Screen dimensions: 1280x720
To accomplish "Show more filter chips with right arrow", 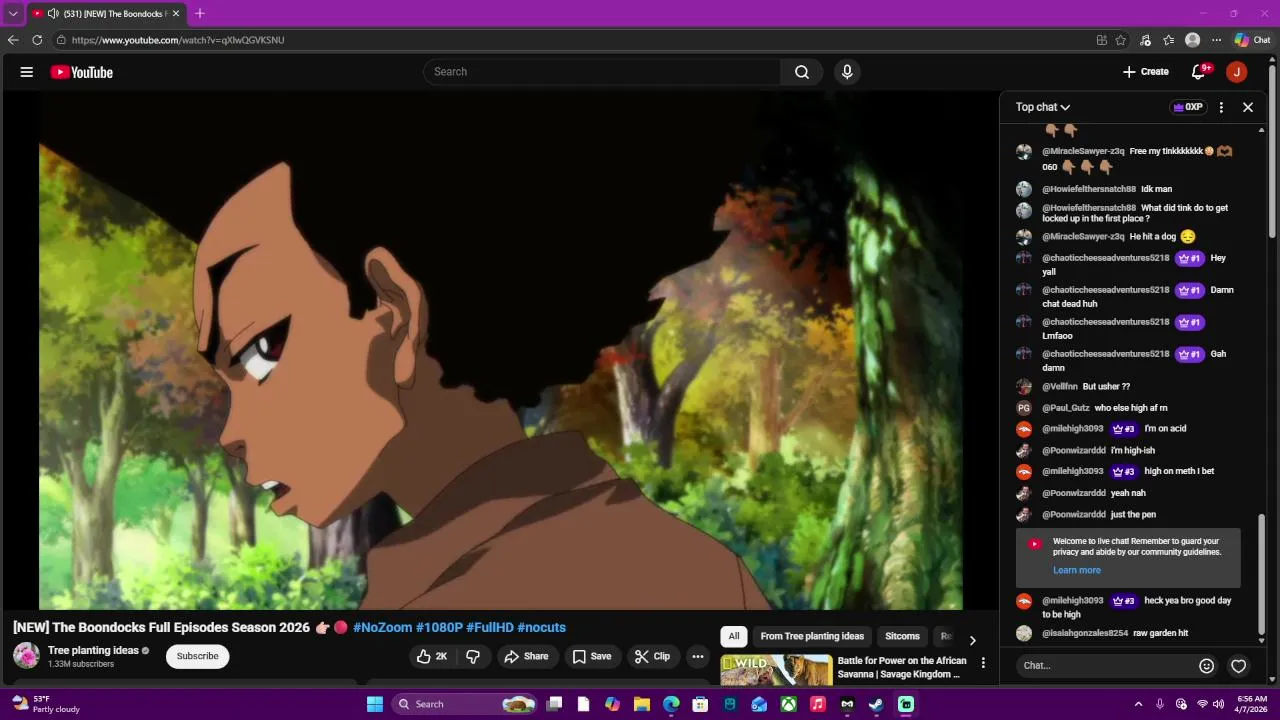I will 972,640.
